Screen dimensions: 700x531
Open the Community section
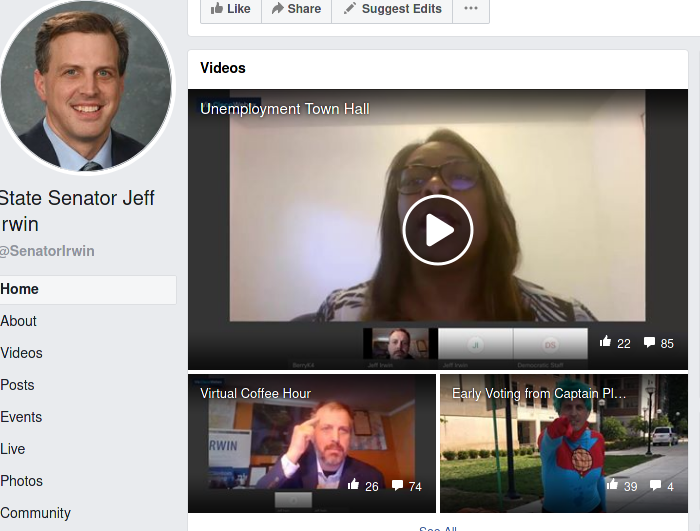pos(35,513)
